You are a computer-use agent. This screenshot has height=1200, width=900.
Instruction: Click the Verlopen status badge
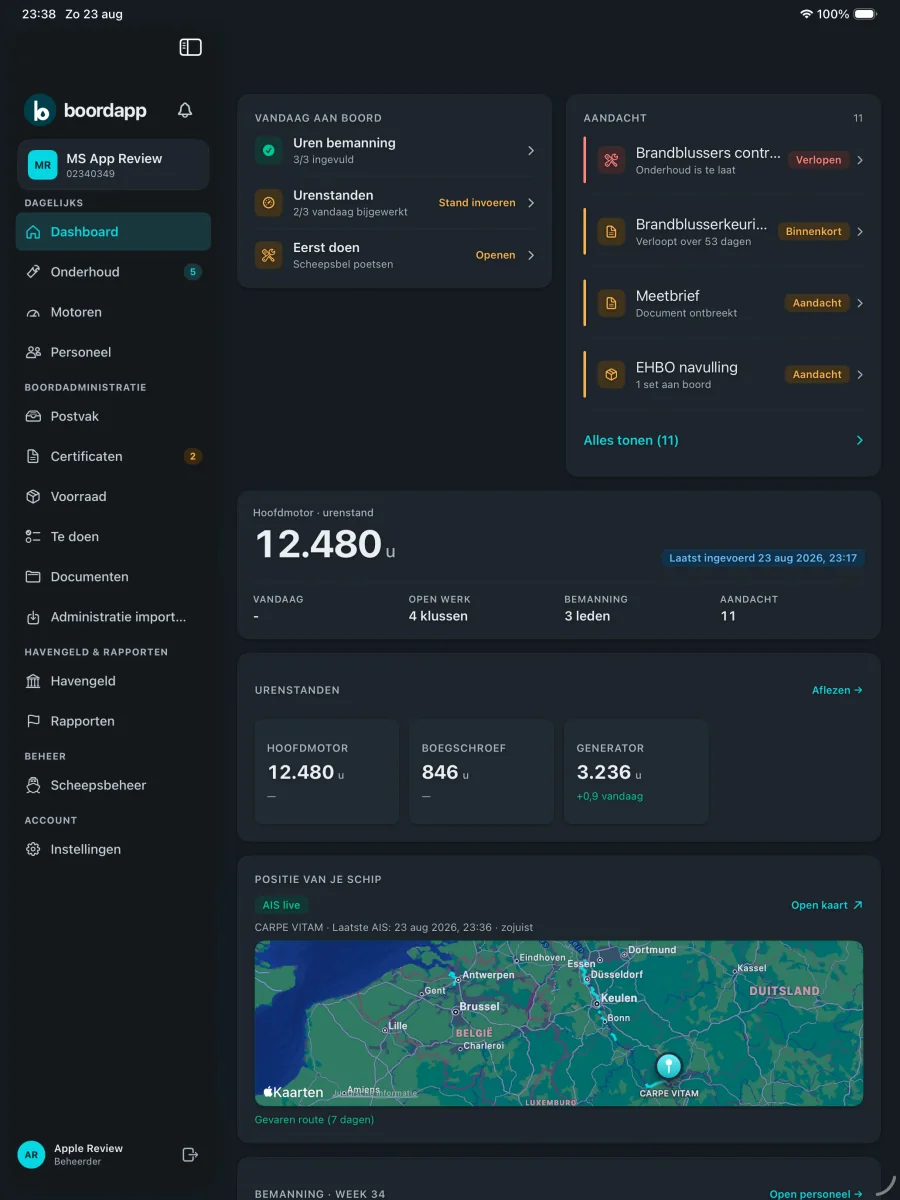click(818, 160)
